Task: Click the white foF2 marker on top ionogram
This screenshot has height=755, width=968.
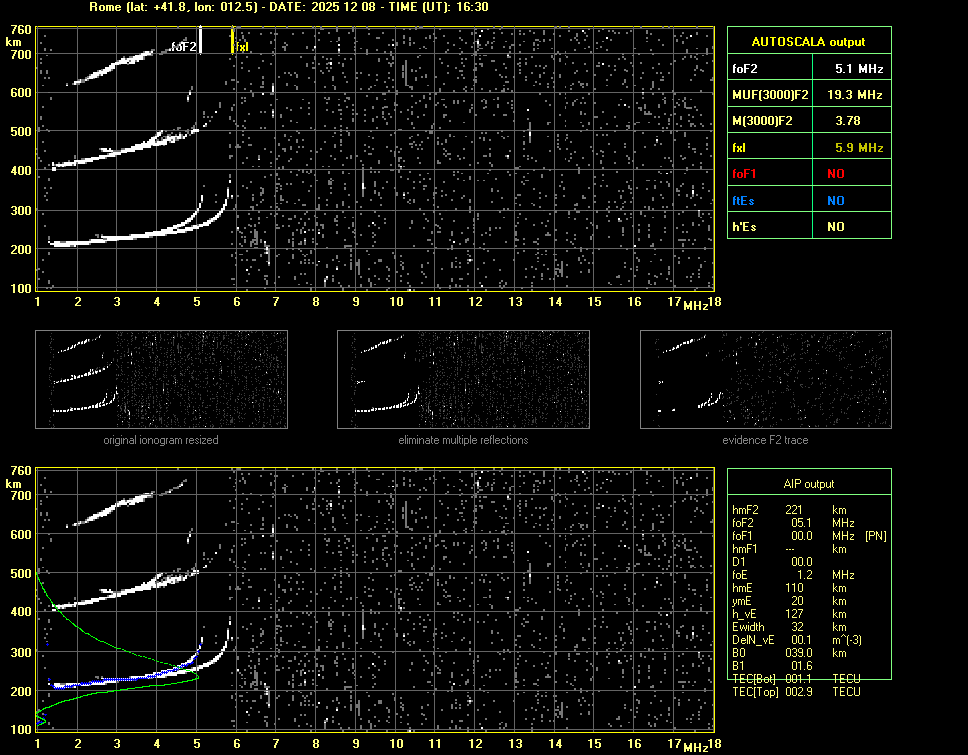Action: tap(200, 40)
